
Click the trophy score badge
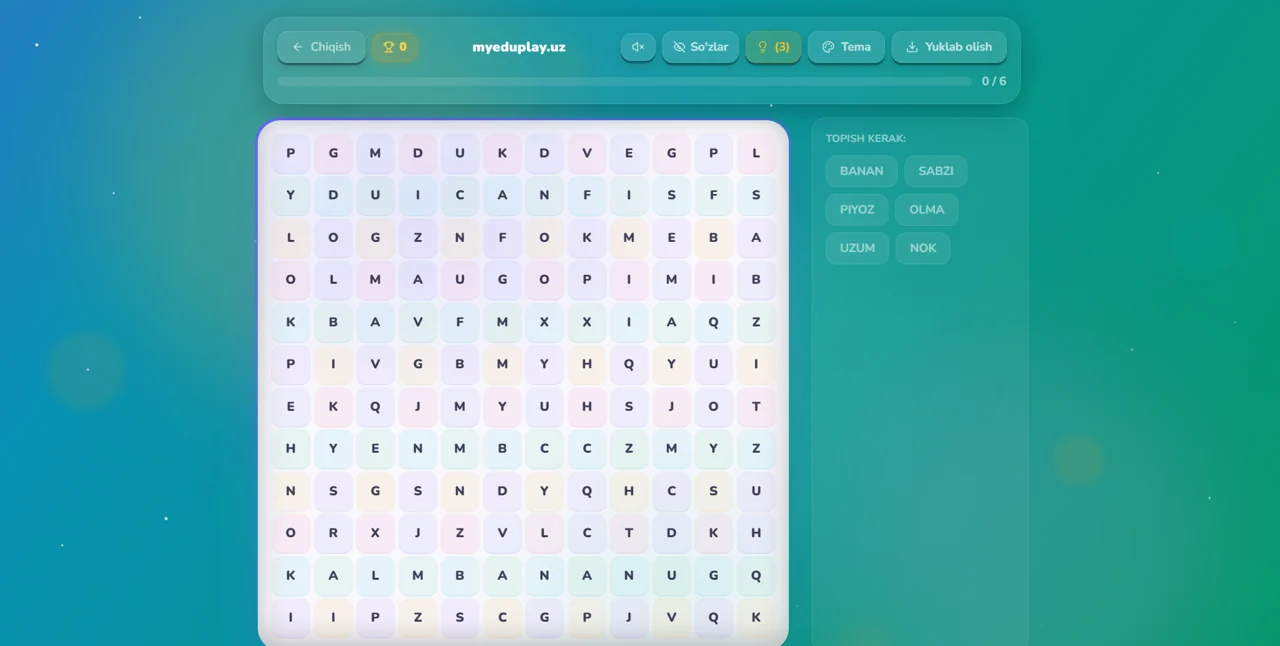pos(395,47)
